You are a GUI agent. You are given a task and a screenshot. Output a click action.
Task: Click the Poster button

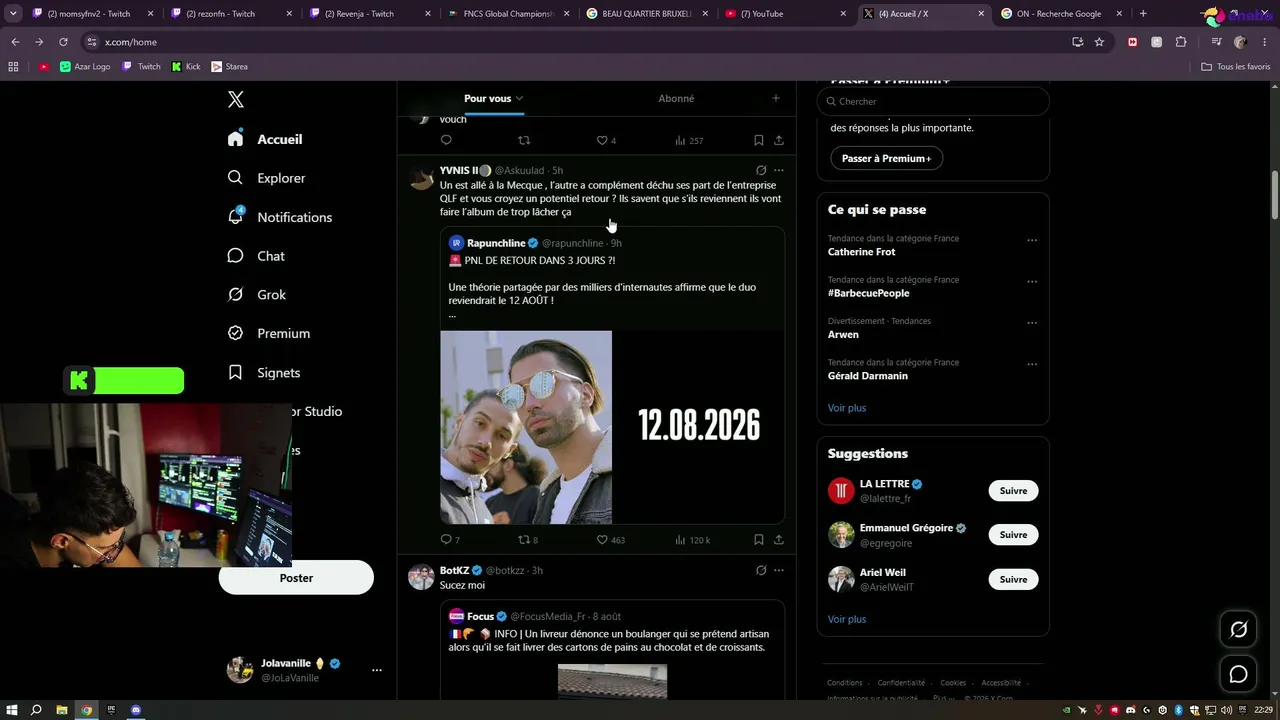[x=296, y=578]
